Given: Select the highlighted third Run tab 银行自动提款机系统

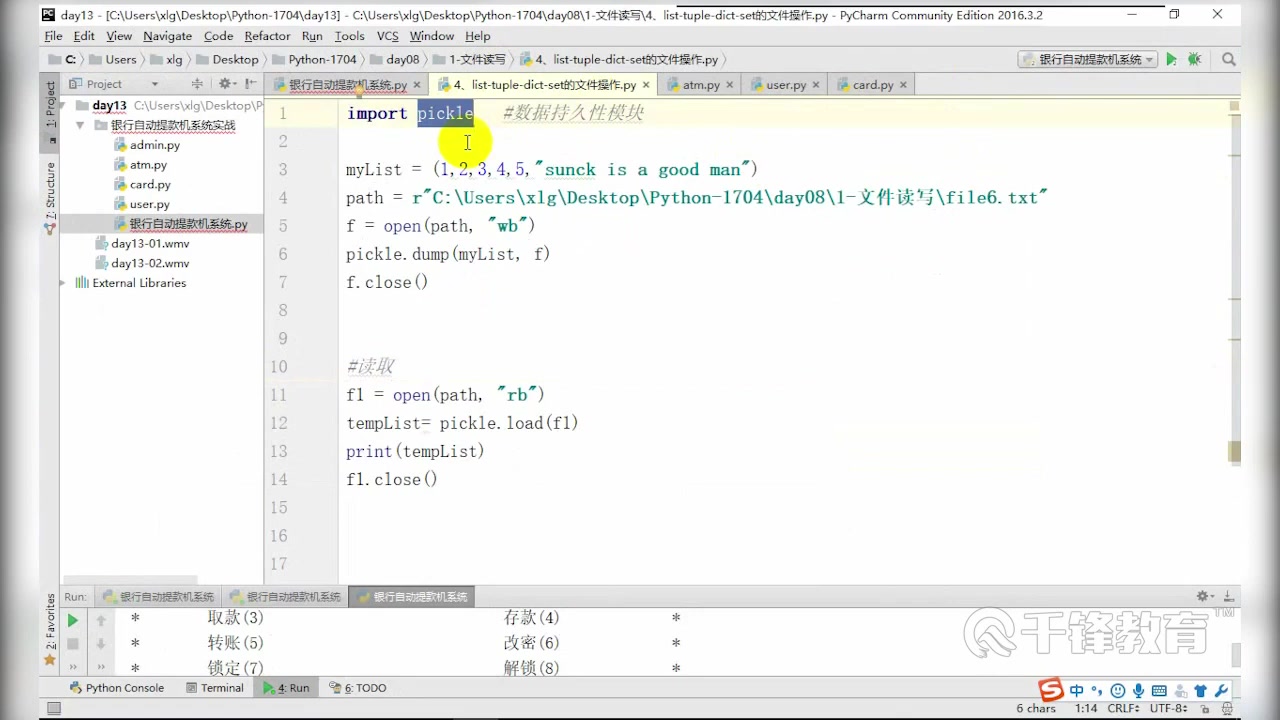Looking at the screenshot, I should (x=412, y=597).
